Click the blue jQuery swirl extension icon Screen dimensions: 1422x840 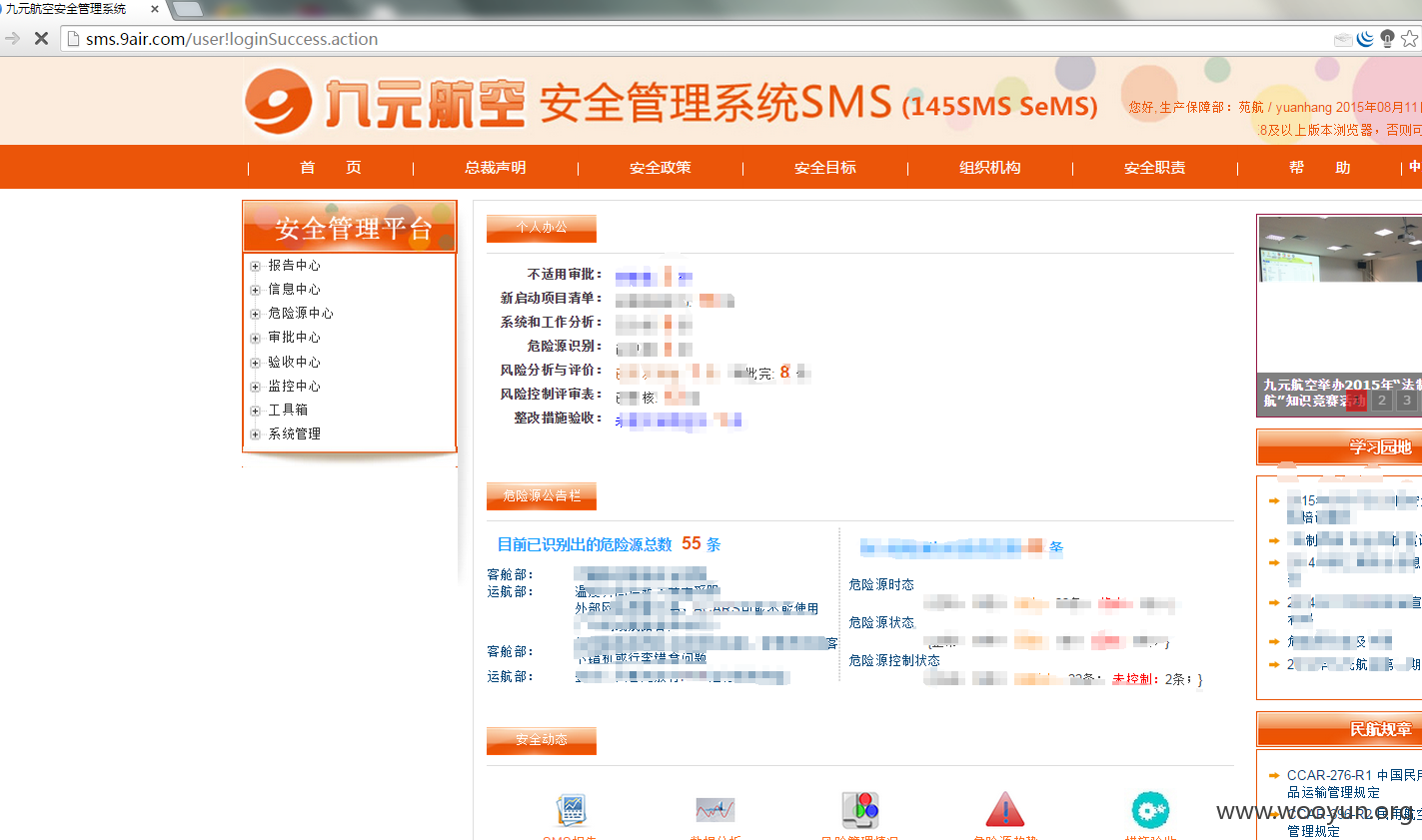[x=1365, y=39]
